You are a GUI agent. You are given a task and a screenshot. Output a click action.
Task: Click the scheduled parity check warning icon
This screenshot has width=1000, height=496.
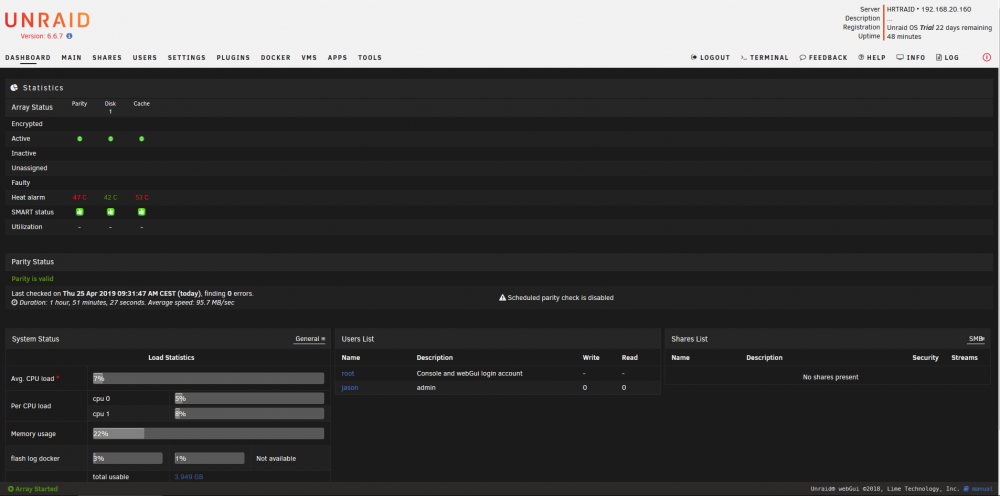pos(503,297)
